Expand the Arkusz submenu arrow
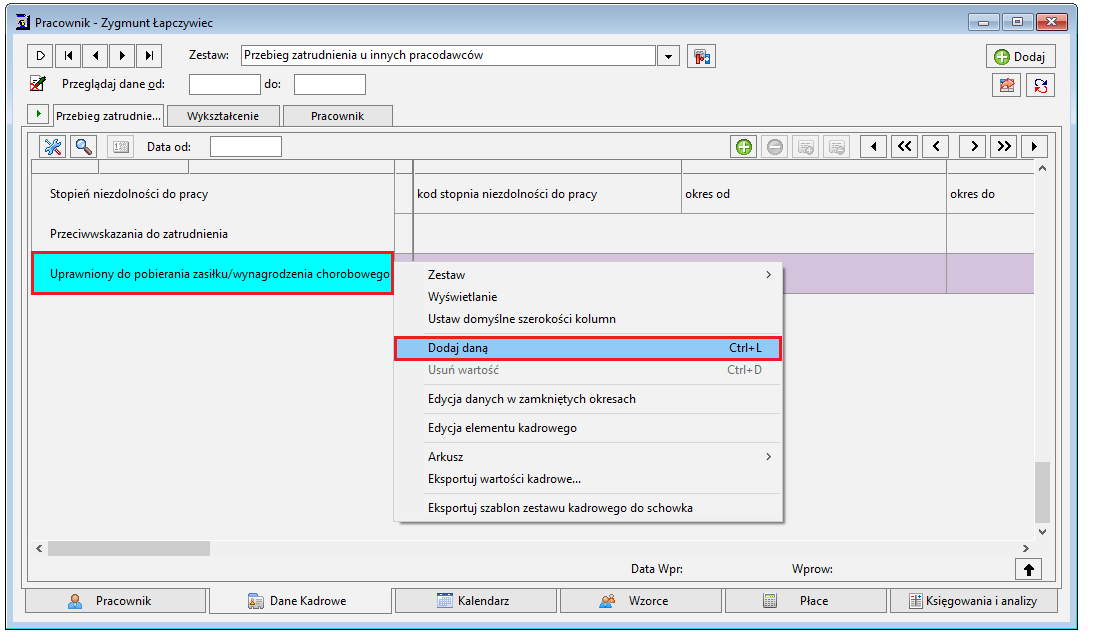The width and height of the screenshot is (1097, 644). click(x=768, y=457)
